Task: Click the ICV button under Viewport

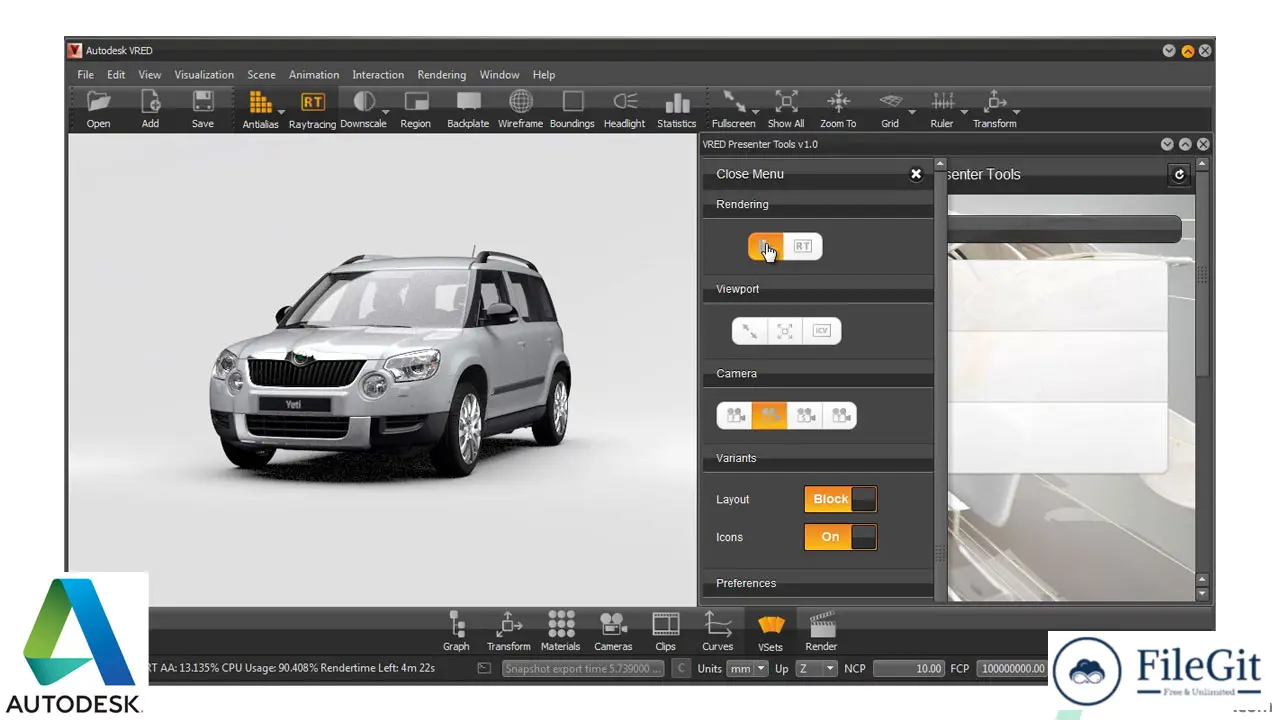Action: click(822, 331)
